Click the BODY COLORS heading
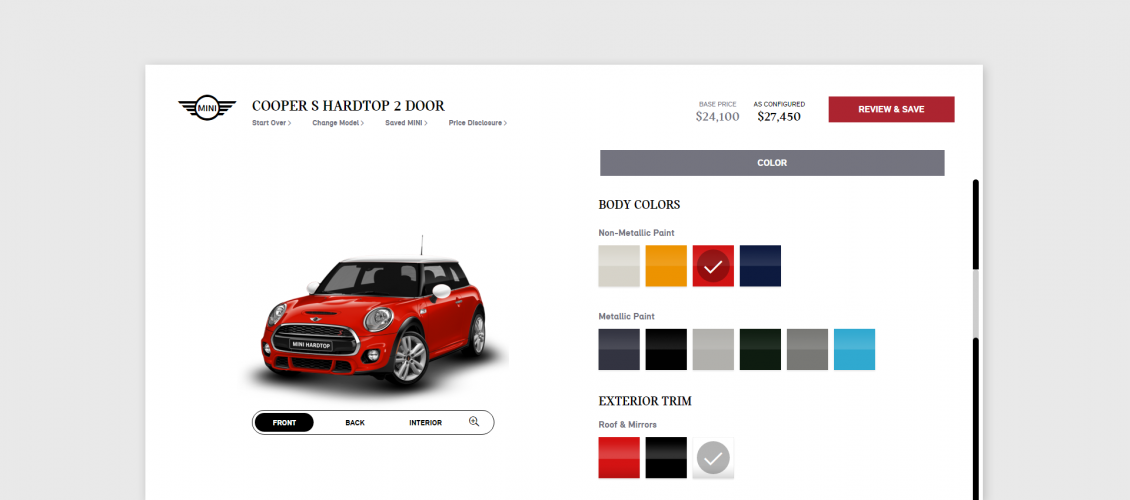 639,205
